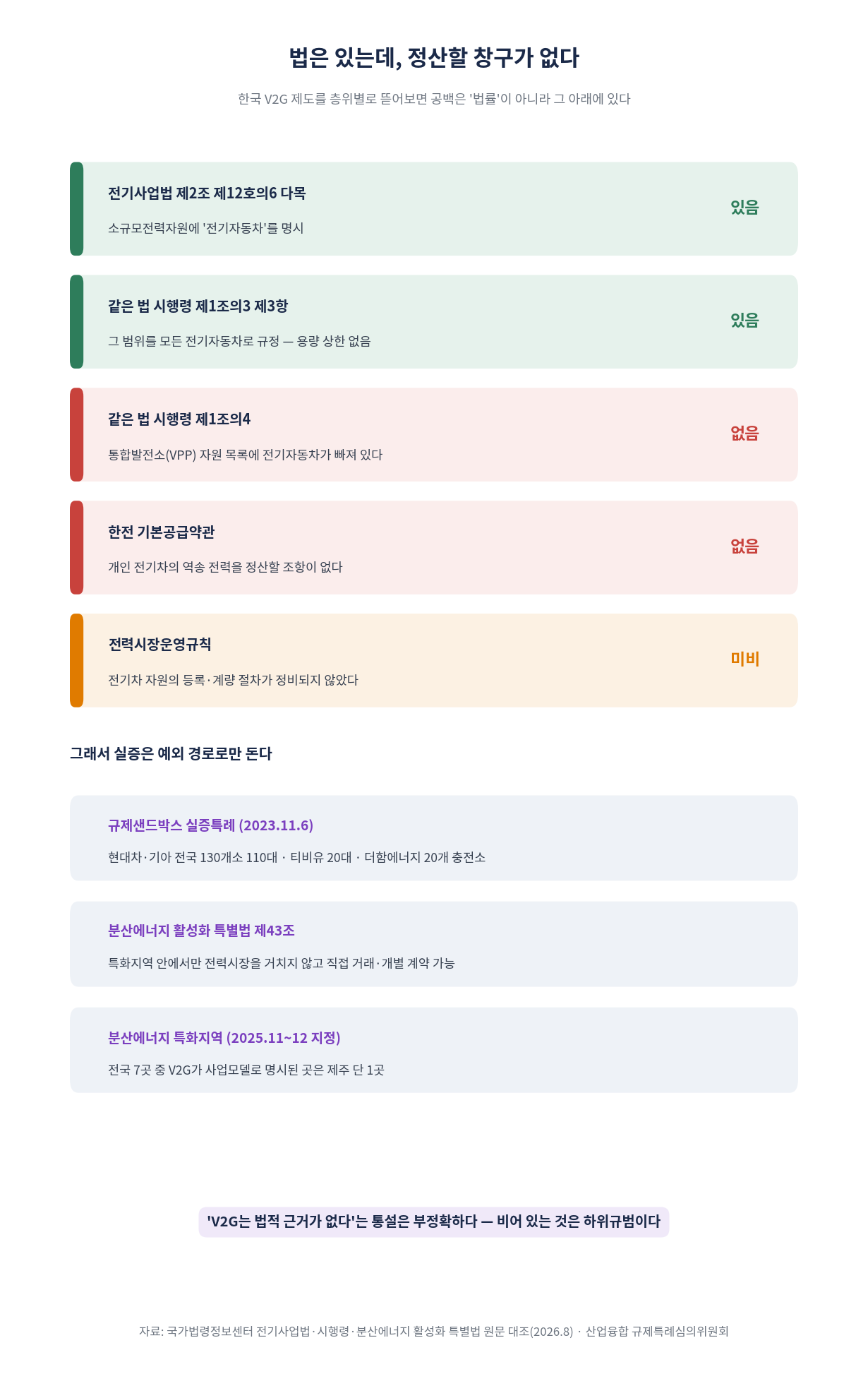Click red 없음 label on 제1조의4 card

(745, 434)
